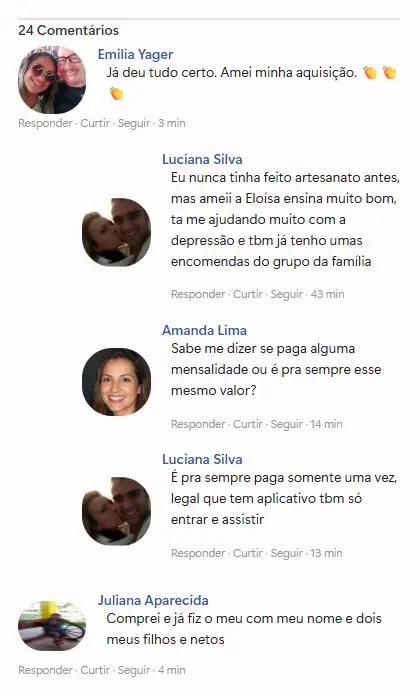Click Seguir under Emilia Yager's comment
Screen dimensions: 418x694
click(x=134, y=123)
